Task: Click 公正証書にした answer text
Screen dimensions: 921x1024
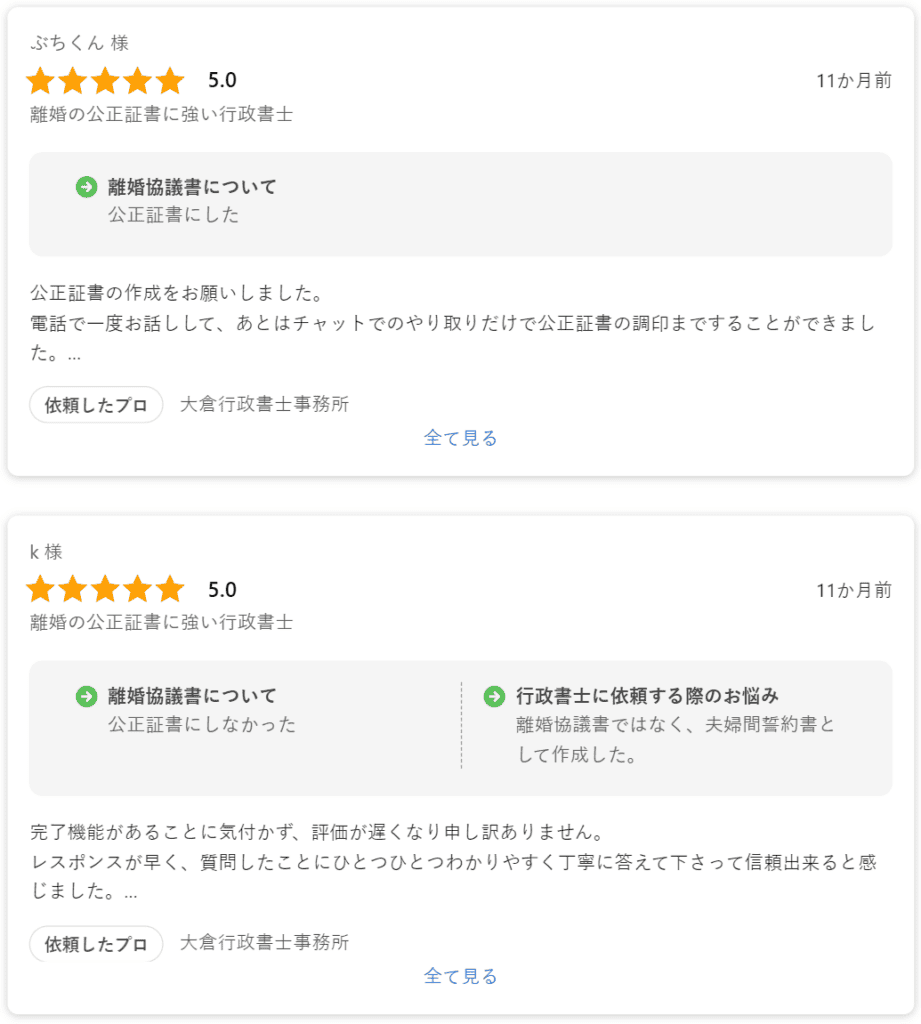Action: point(174,215)
